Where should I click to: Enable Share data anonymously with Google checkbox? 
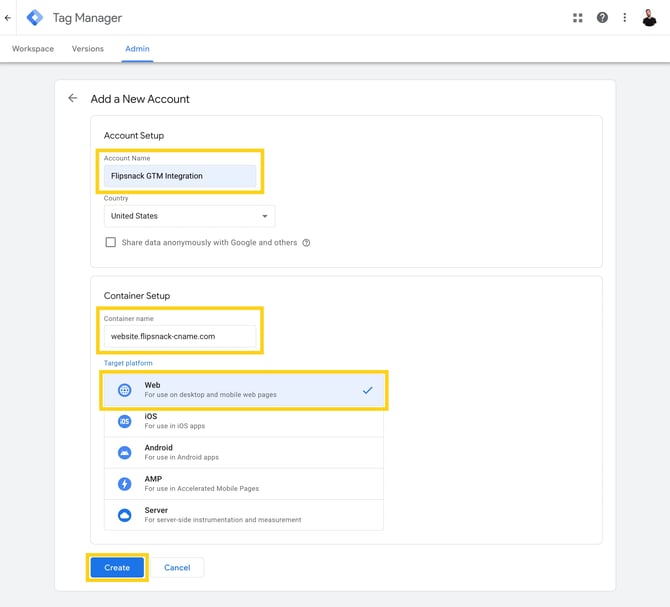coord(111,242)
